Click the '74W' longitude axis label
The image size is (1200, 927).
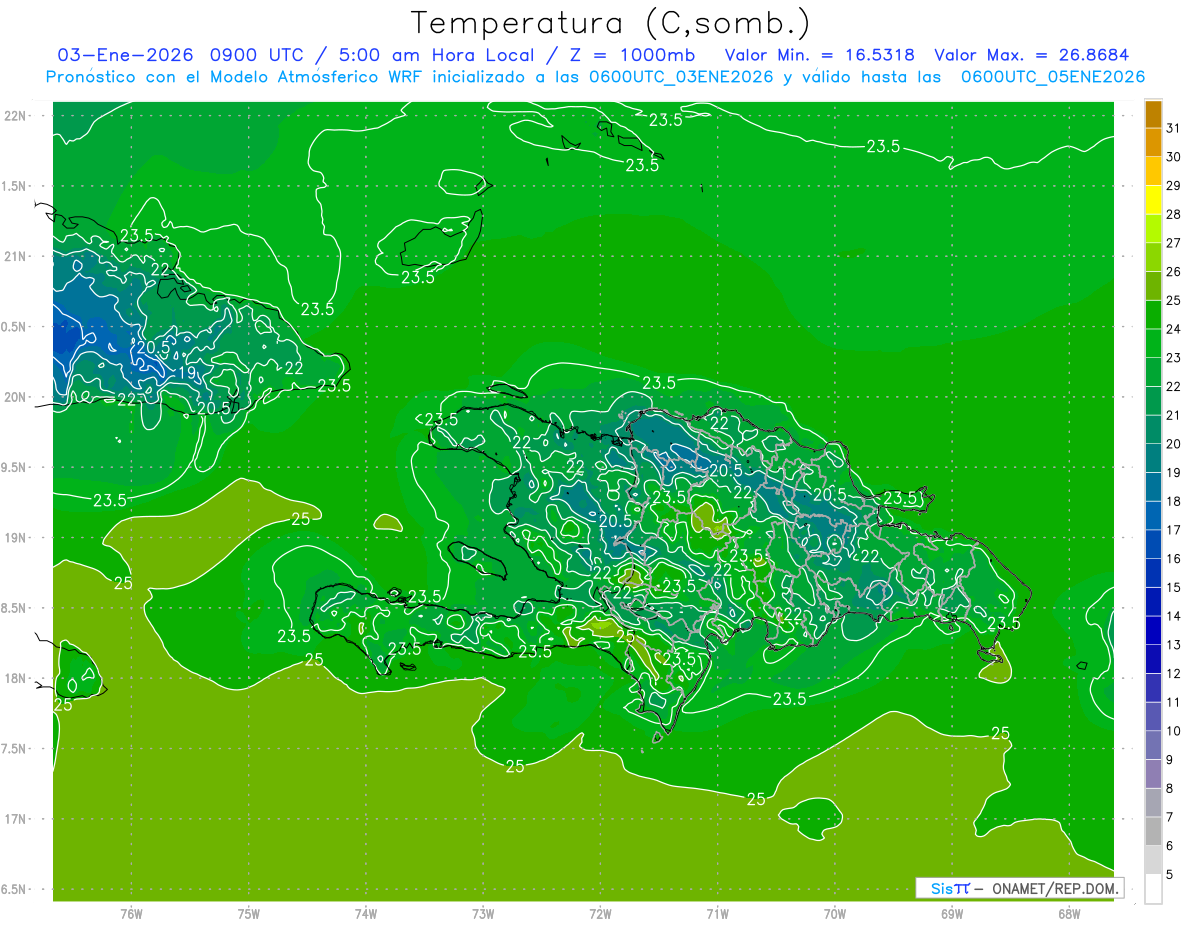[366, 914]
